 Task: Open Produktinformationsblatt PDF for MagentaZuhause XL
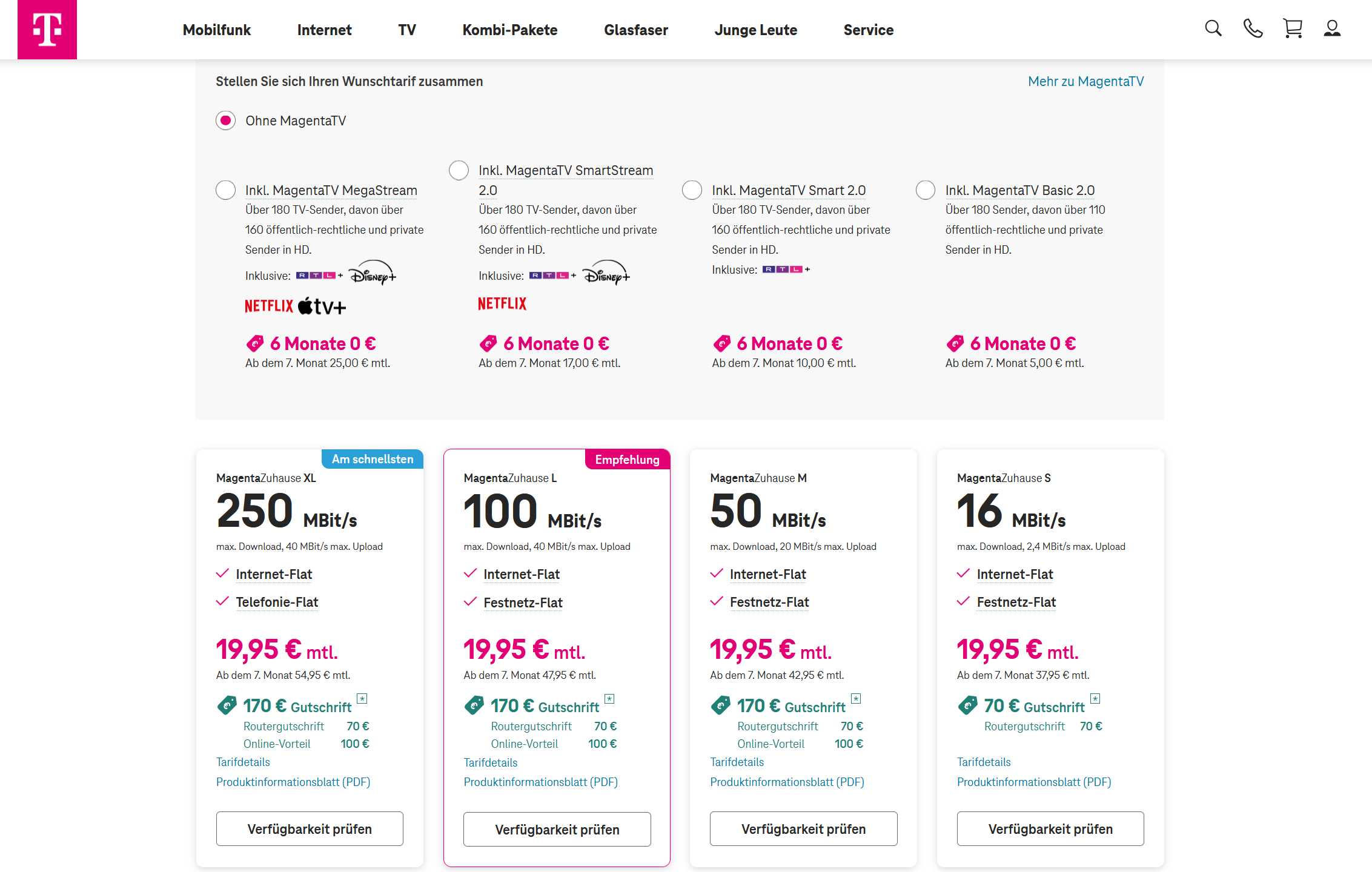tap(293, 782)
